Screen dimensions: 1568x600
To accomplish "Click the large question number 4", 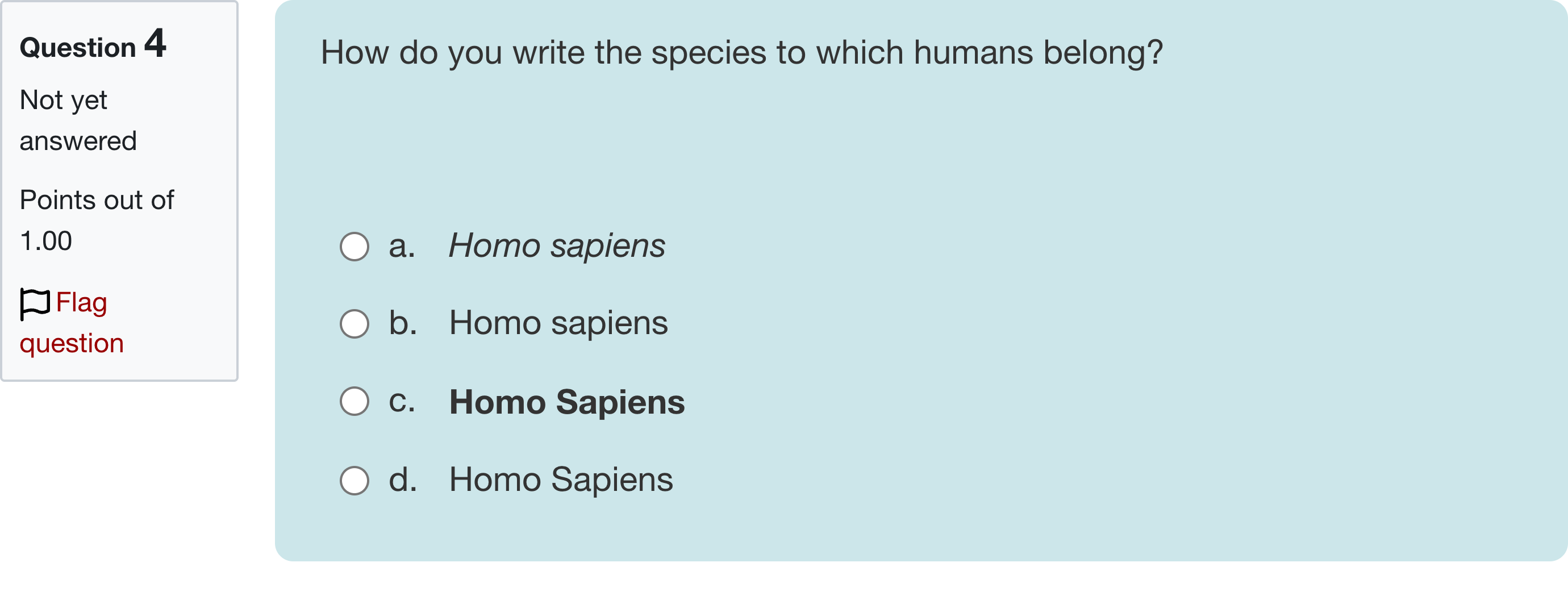I will (155, 44).
